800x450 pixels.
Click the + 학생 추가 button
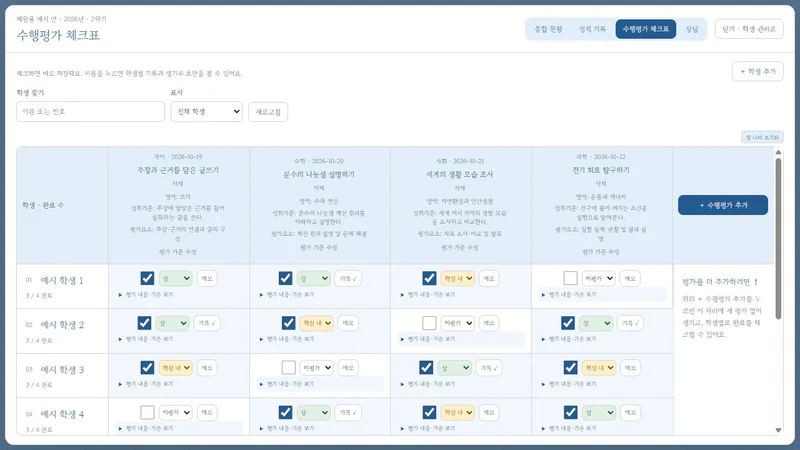point(758,71)
